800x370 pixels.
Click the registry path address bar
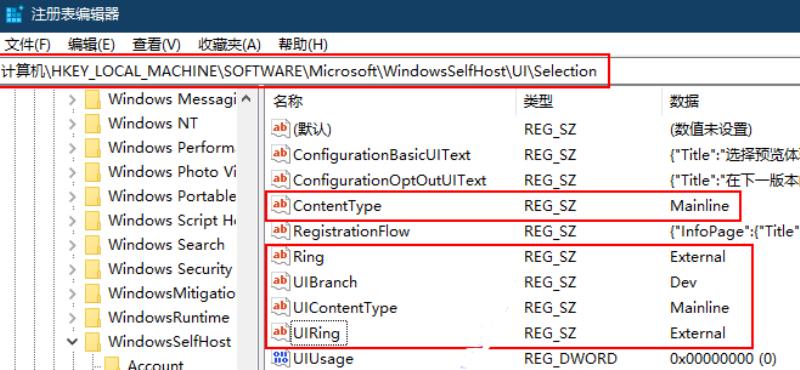point(400,71)
